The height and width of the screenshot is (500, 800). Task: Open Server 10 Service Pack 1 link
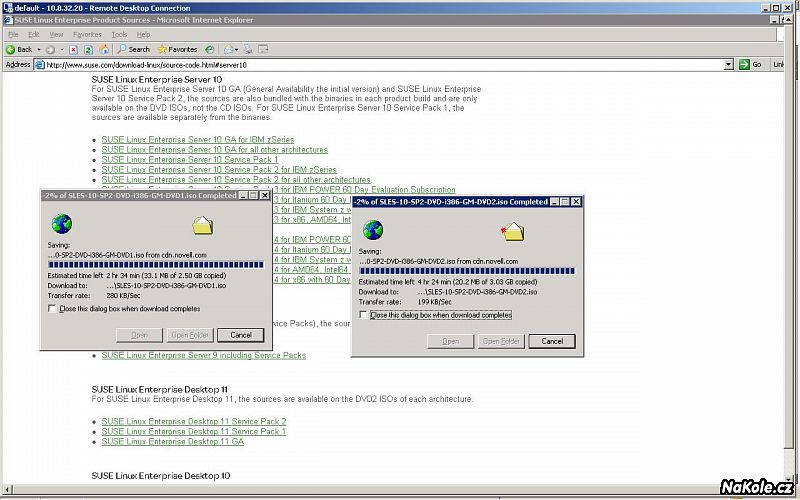click(190, 159)
